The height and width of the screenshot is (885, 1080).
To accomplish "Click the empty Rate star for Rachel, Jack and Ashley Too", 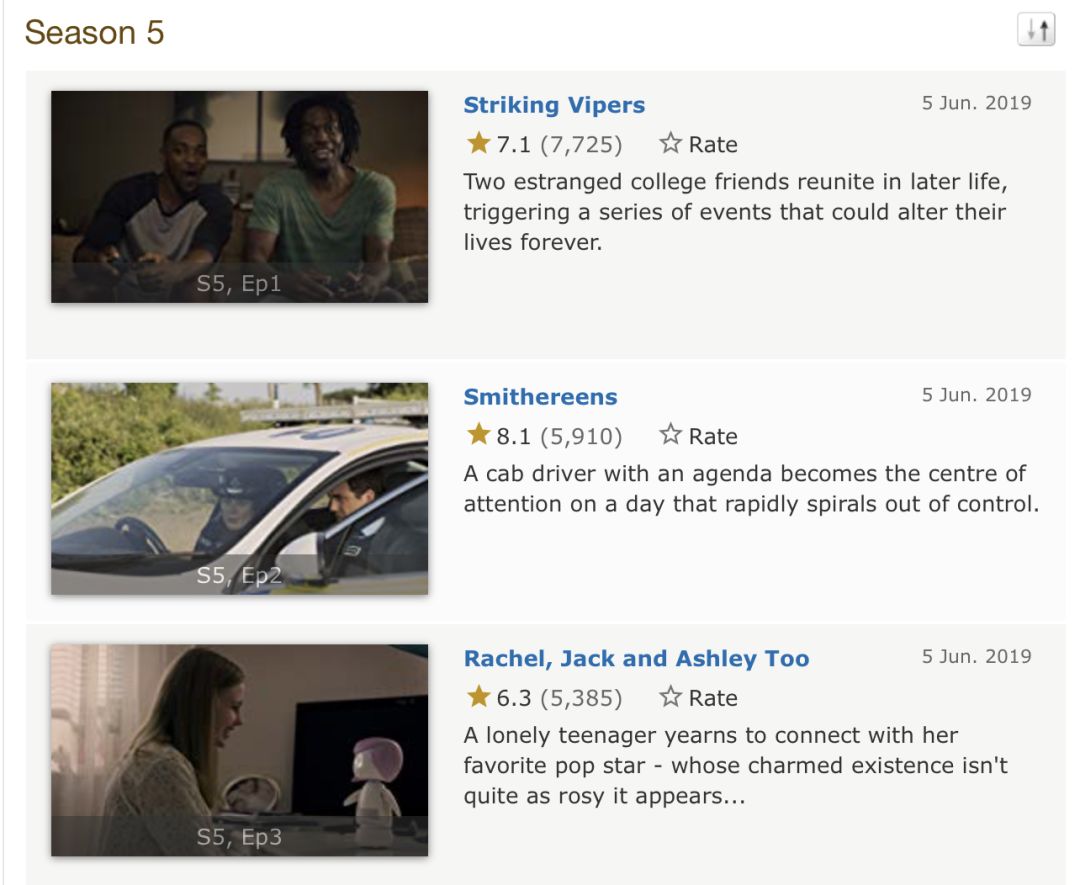I will (670, 697).
